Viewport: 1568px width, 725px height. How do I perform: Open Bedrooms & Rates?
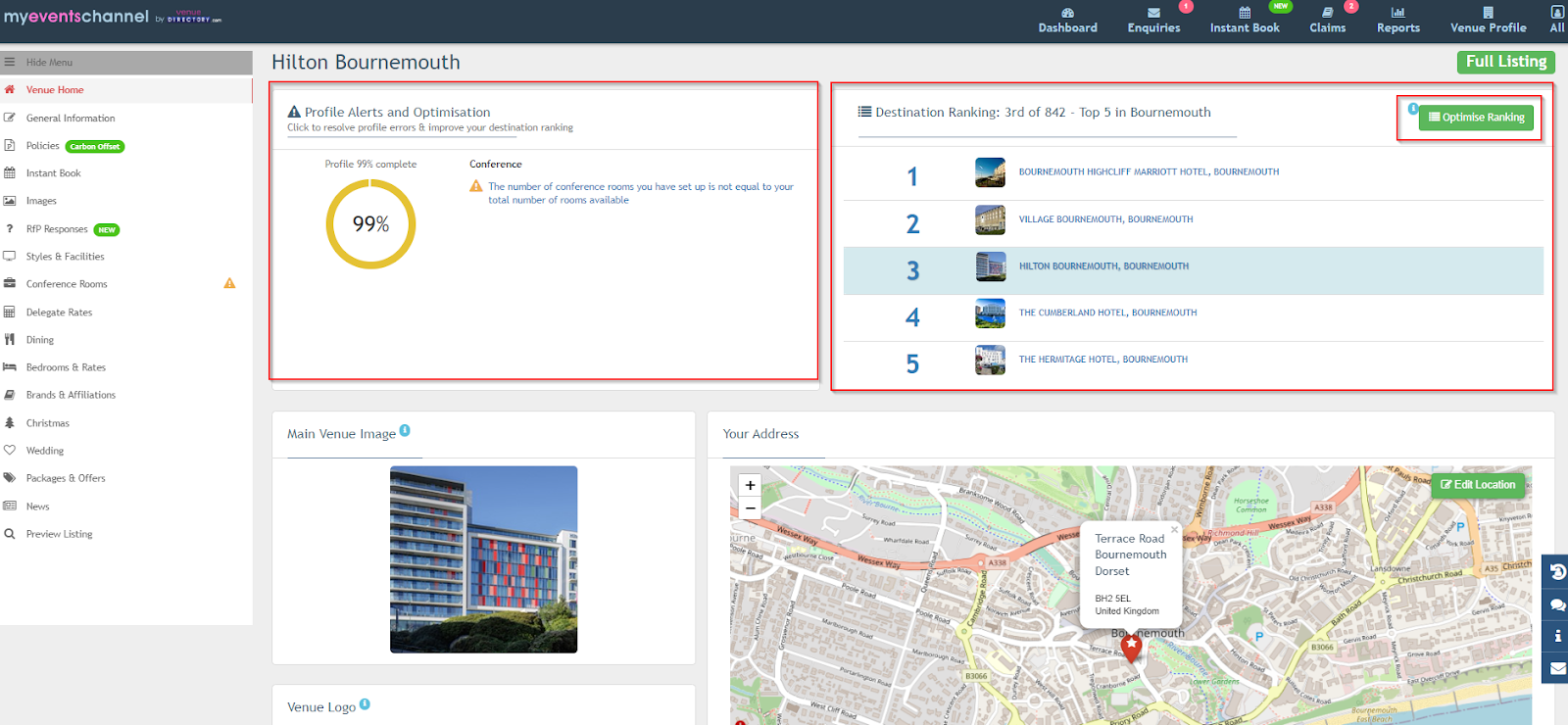click(x=66, y=367)
